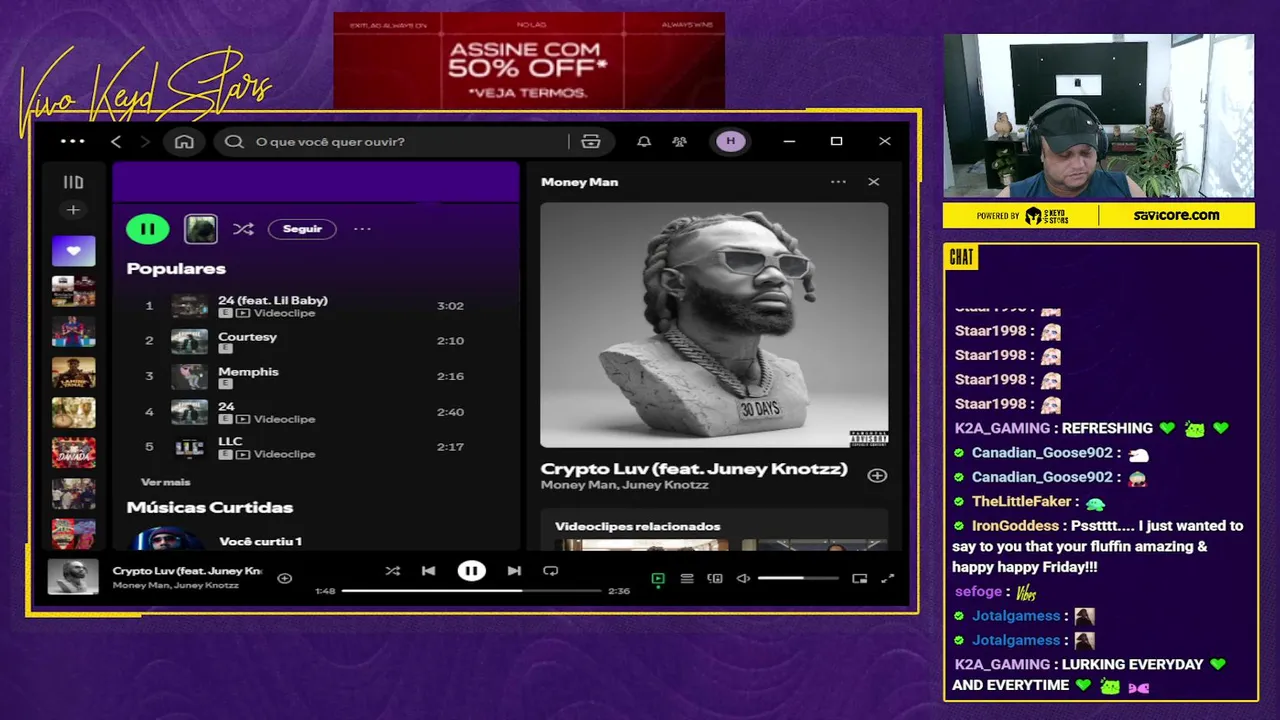Skip to next track
The width and height of the screenshot is (1280, 720).
click(514, 571)
